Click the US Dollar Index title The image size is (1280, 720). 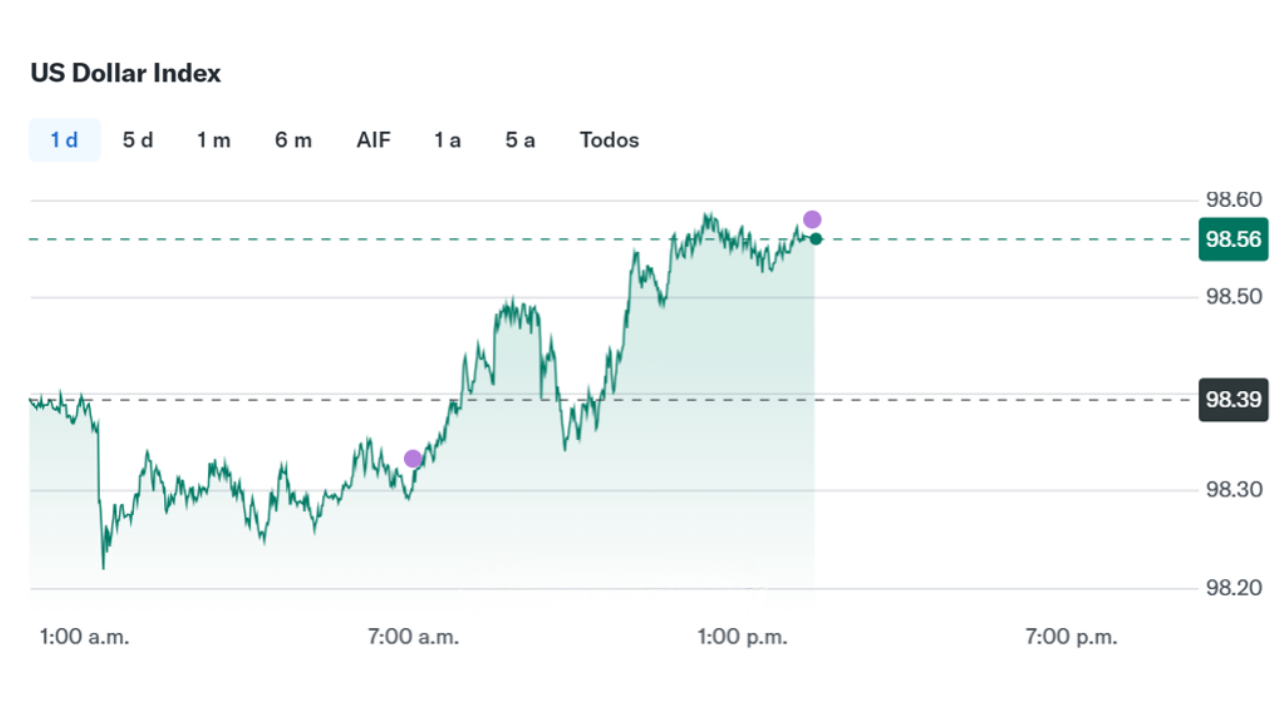[x=126, y=73]
